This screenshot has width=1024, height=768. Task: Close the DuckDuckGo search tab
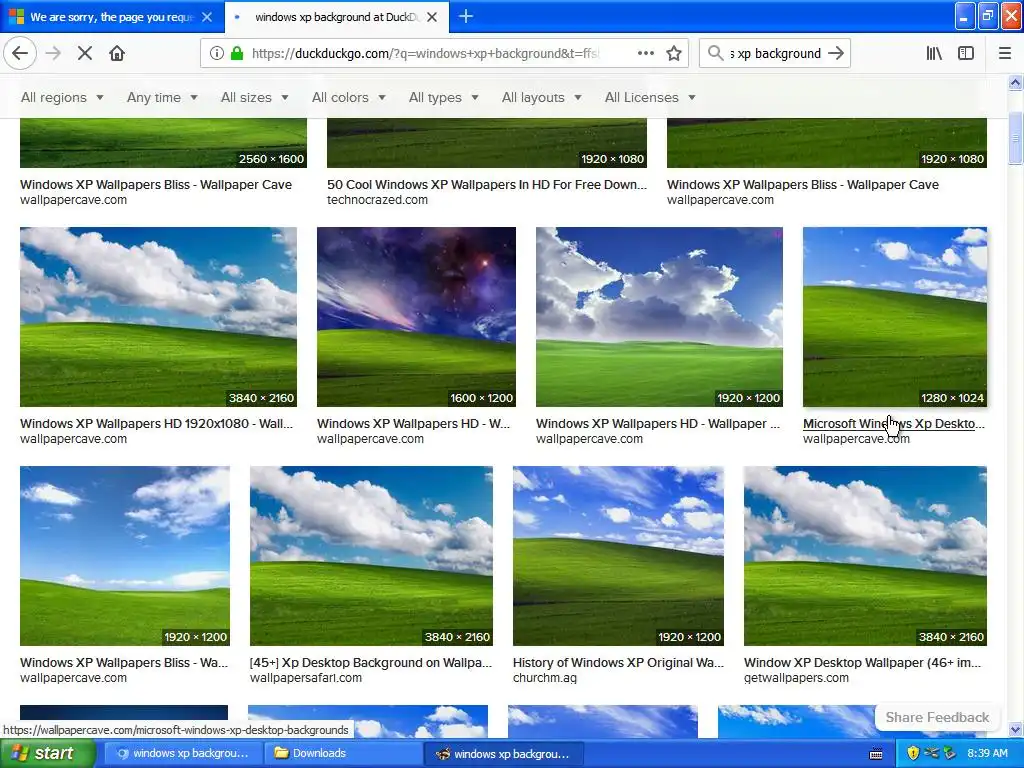click(x=432, y=17)
